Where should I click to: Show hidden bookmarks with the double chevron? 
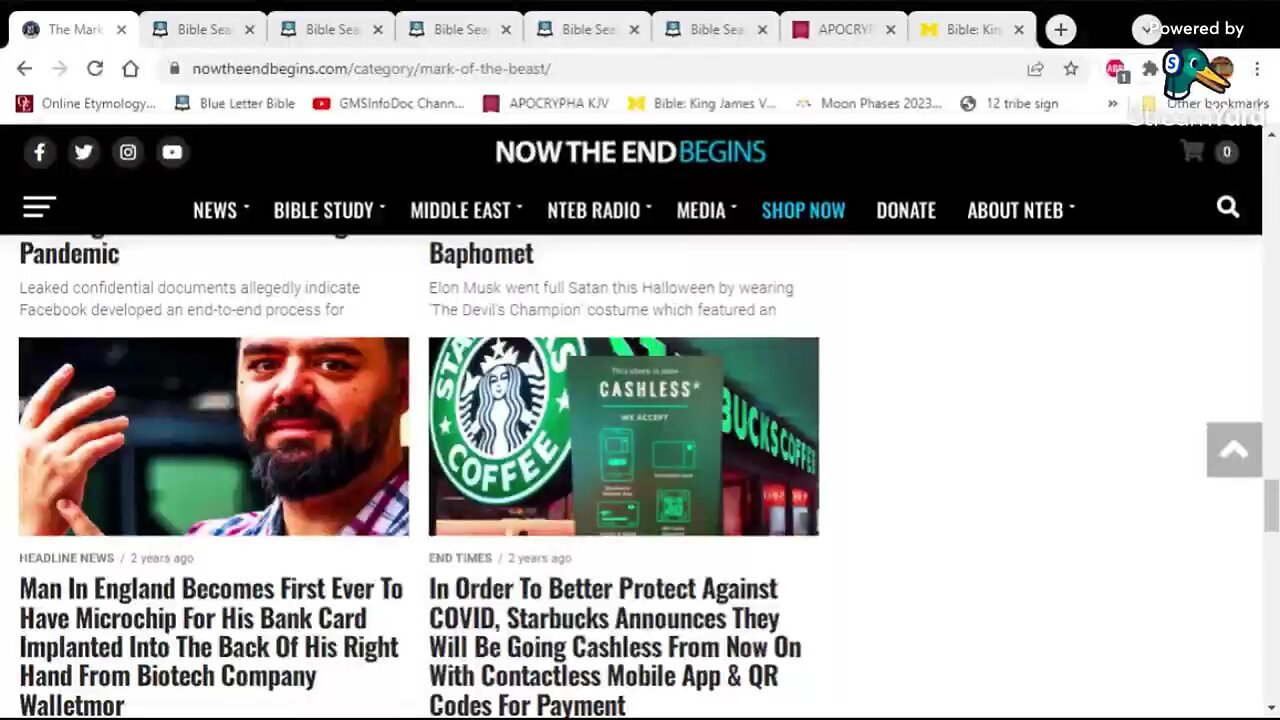1112,103
